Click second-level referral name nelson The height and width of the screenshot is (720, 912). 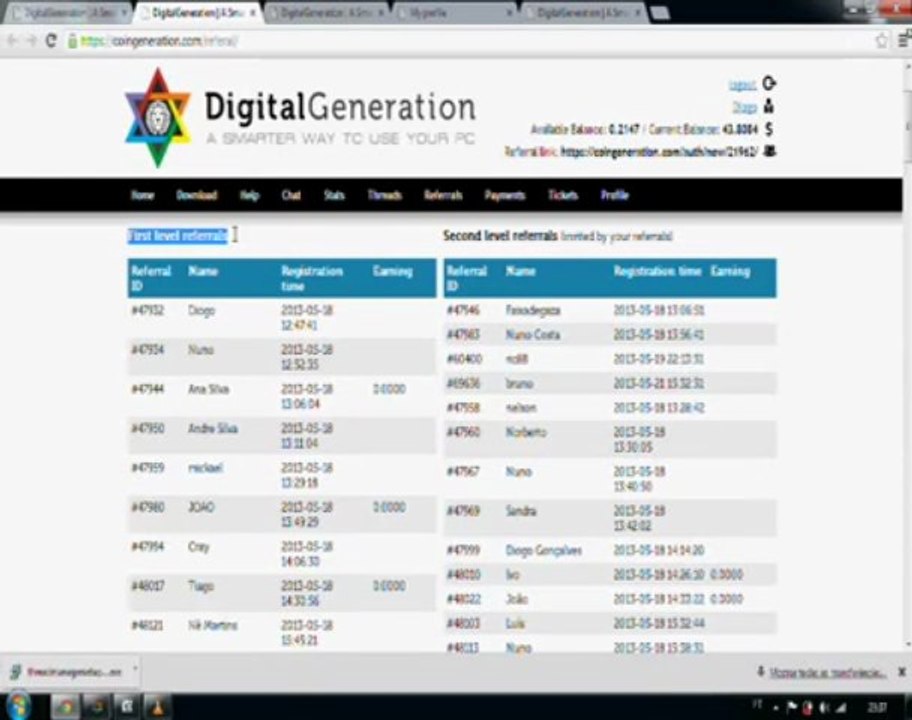(521, 408)
